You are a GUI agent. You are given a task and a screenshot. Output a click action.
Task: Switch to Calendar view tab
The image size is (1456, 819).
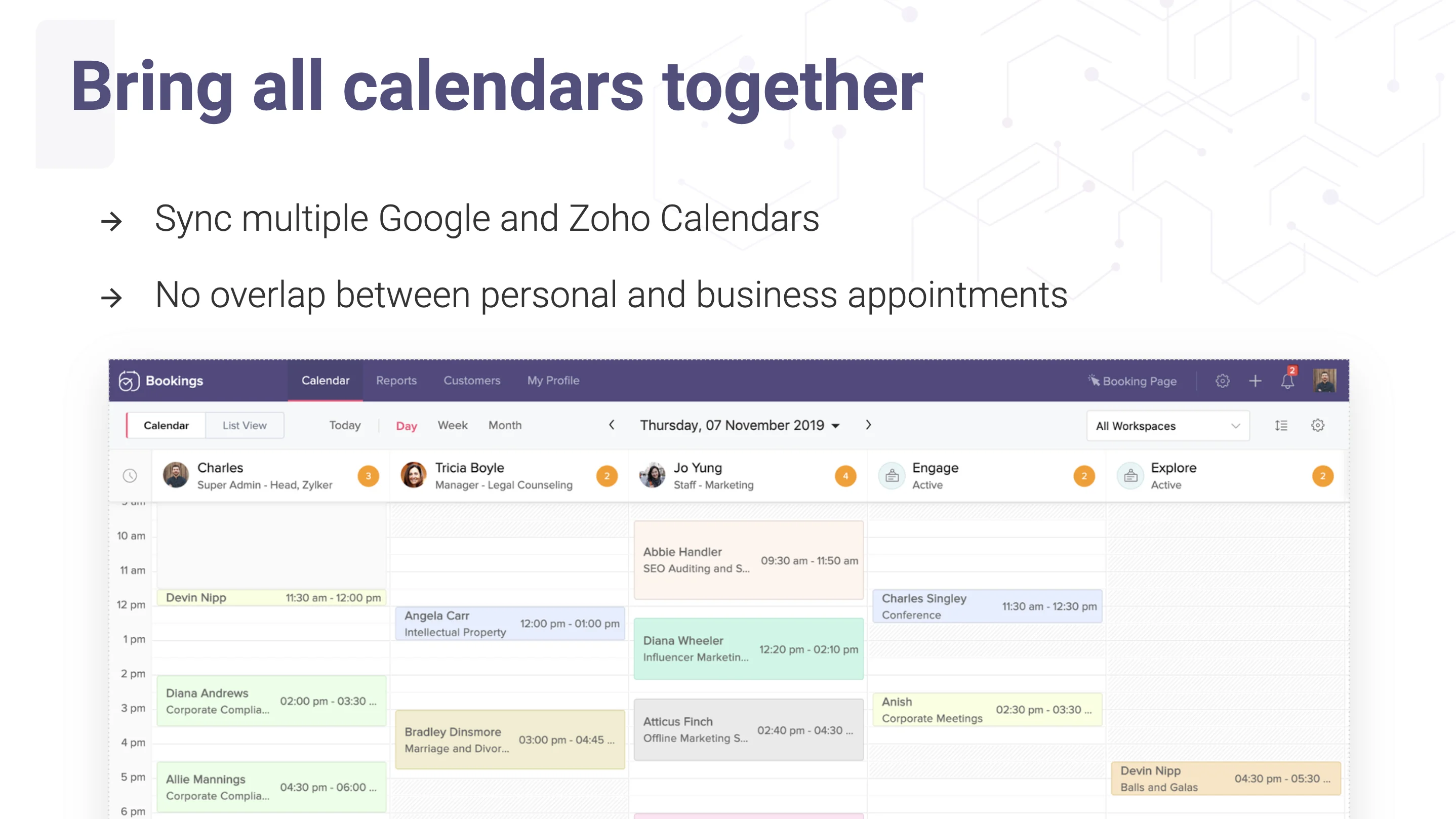point(165,425)
